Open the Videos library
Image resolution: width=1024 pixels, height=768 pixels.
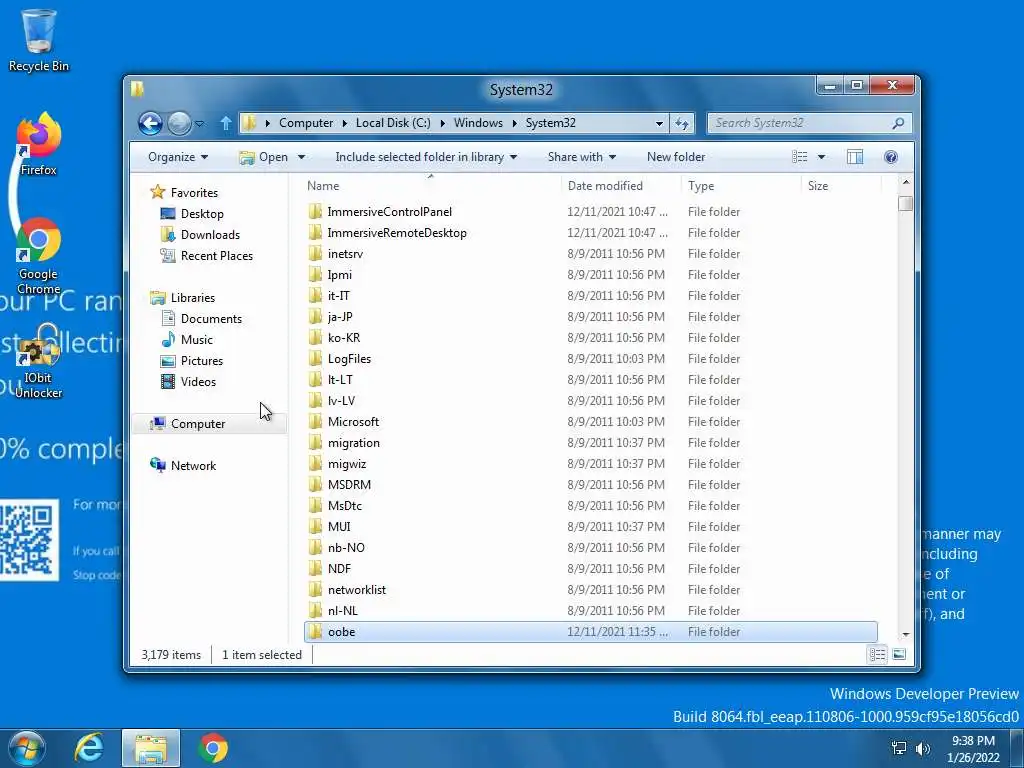click(198, 381)
